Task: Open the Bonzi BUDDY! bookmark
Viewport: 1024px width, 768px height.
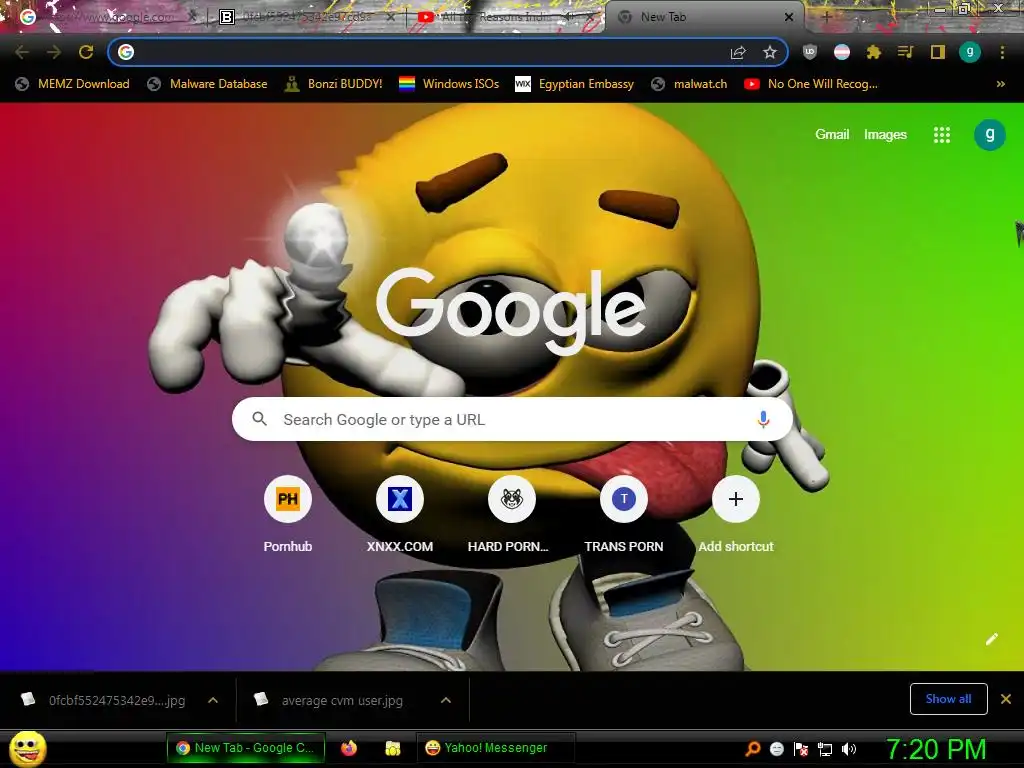Action: [x=334, y=84]
